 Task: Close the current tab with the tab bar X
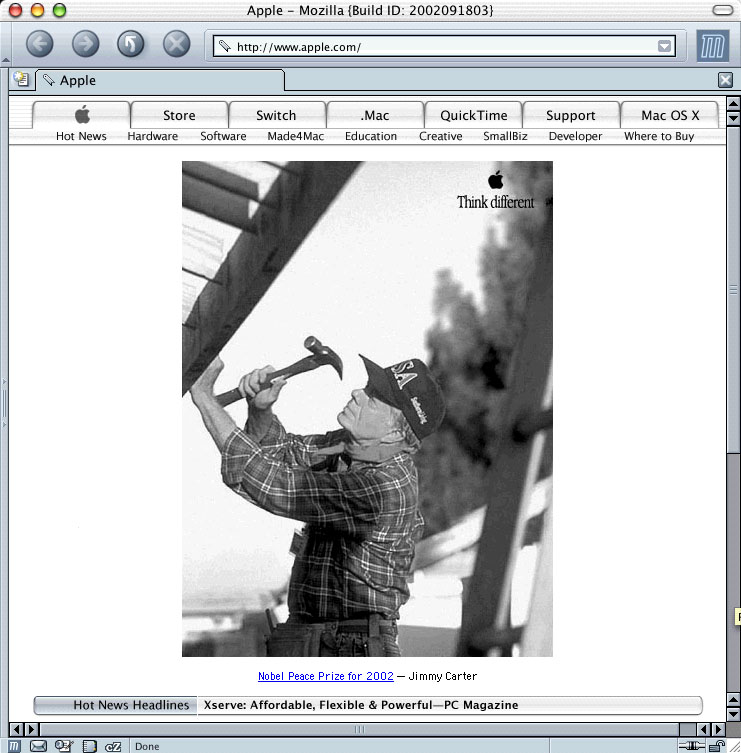point(725,80)
